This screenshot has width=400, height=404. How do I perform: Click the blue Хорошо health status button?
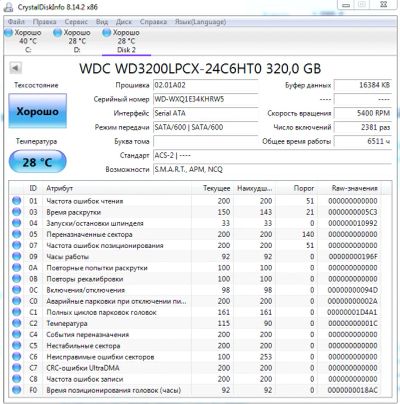37,111
